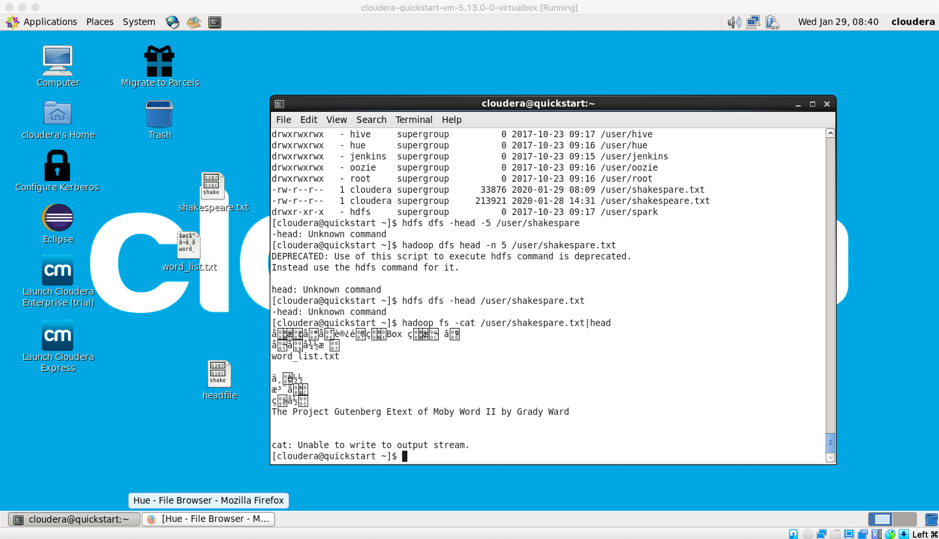The width and height of the screenshot is (939, 539).
Task: Click /user/root path in terminal
Action: click(x=626, y=178)
